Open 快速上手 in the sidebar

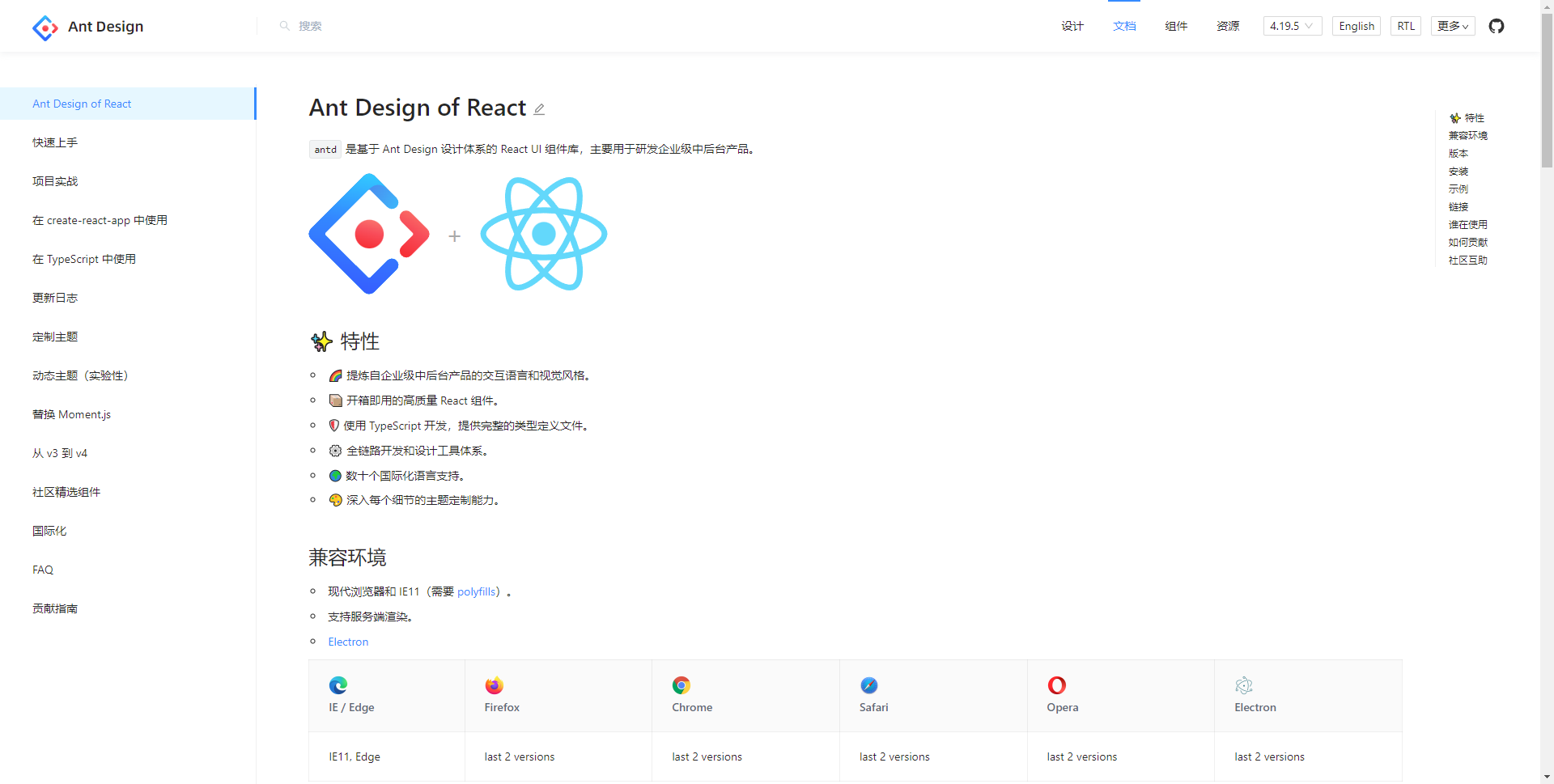128,142
